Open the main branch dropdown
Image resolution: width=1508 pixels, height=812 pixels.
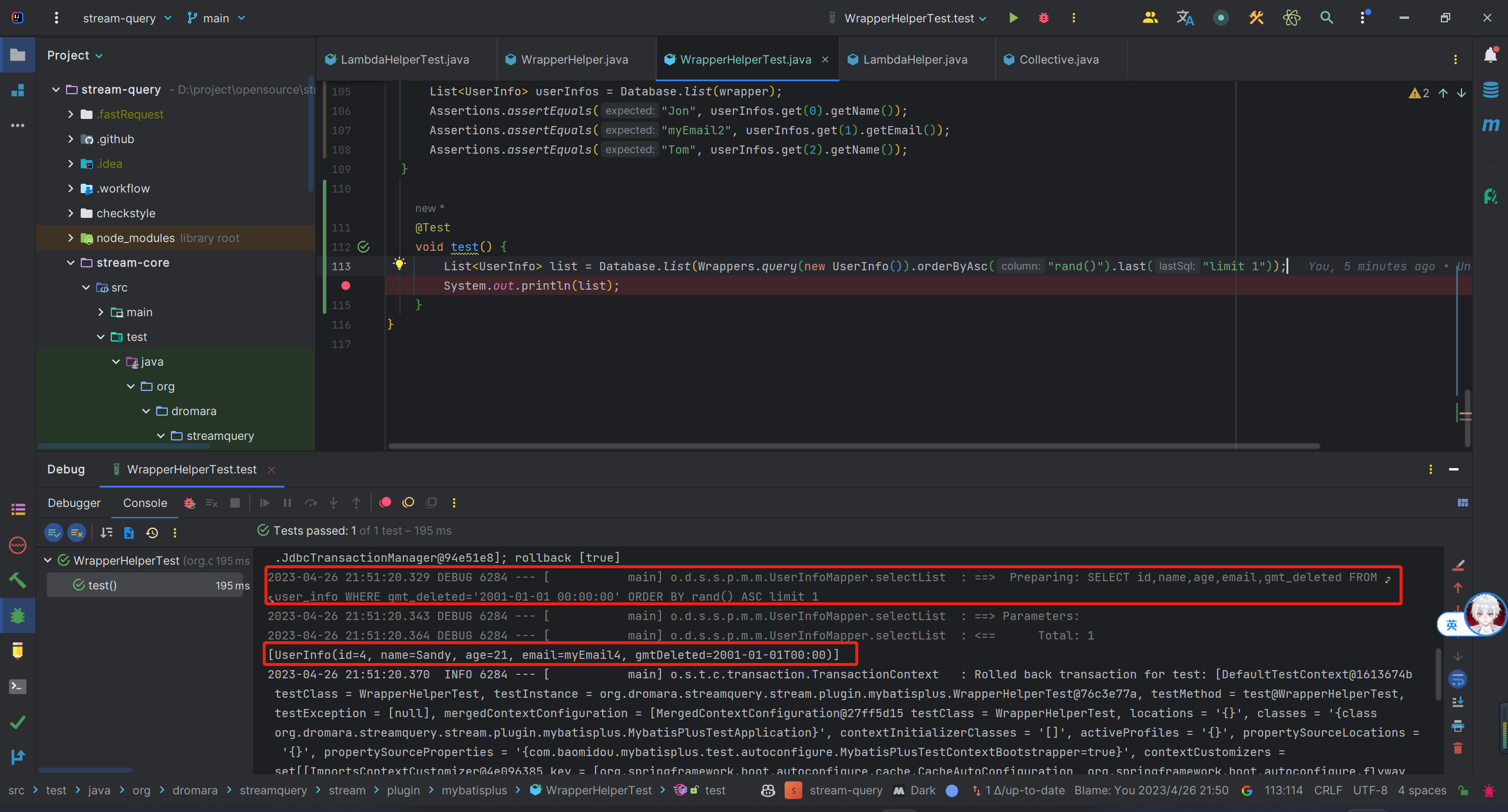(216, 18)
